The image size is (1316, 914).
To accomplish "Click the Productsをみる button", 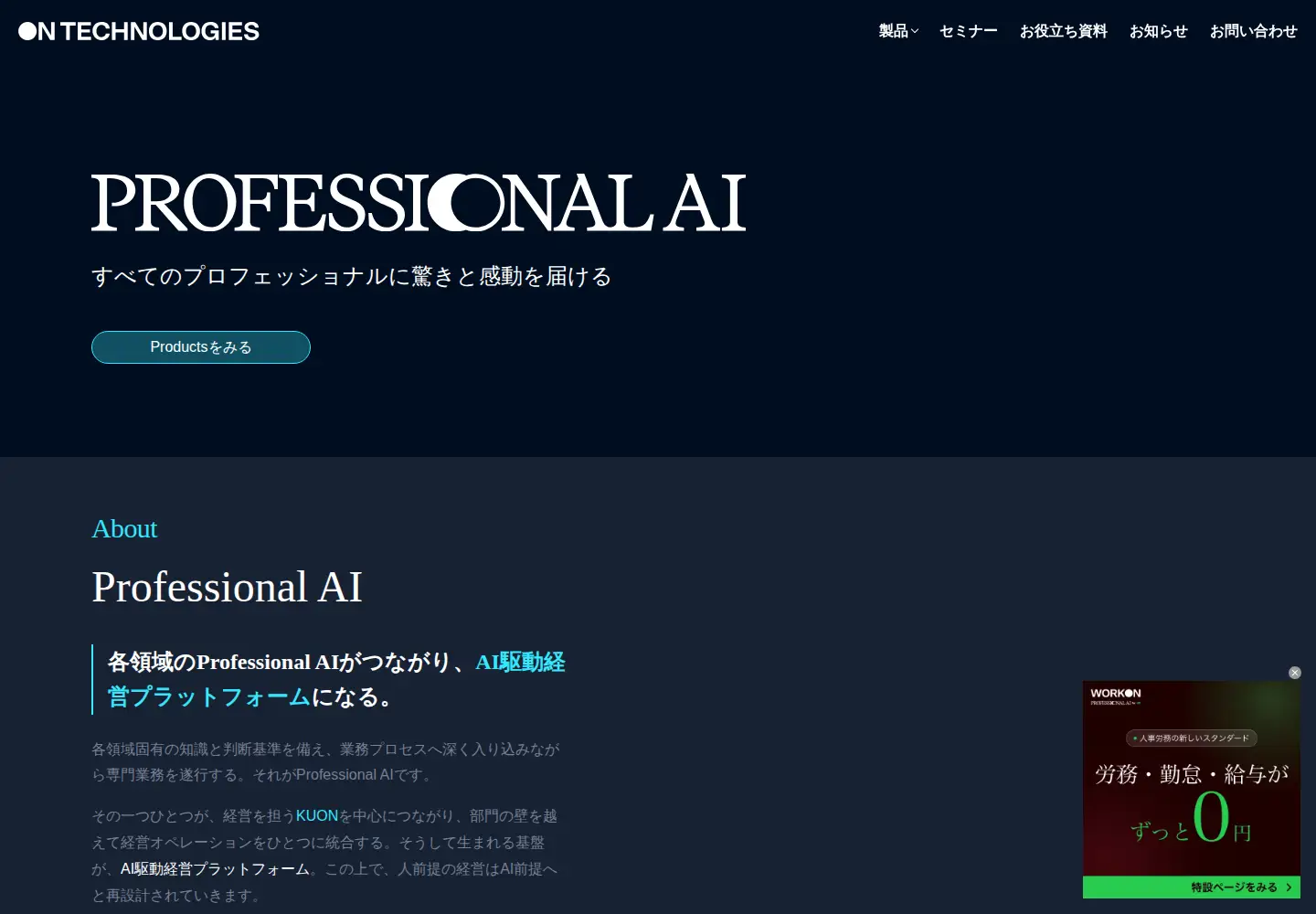I will (x=201, y=347).
